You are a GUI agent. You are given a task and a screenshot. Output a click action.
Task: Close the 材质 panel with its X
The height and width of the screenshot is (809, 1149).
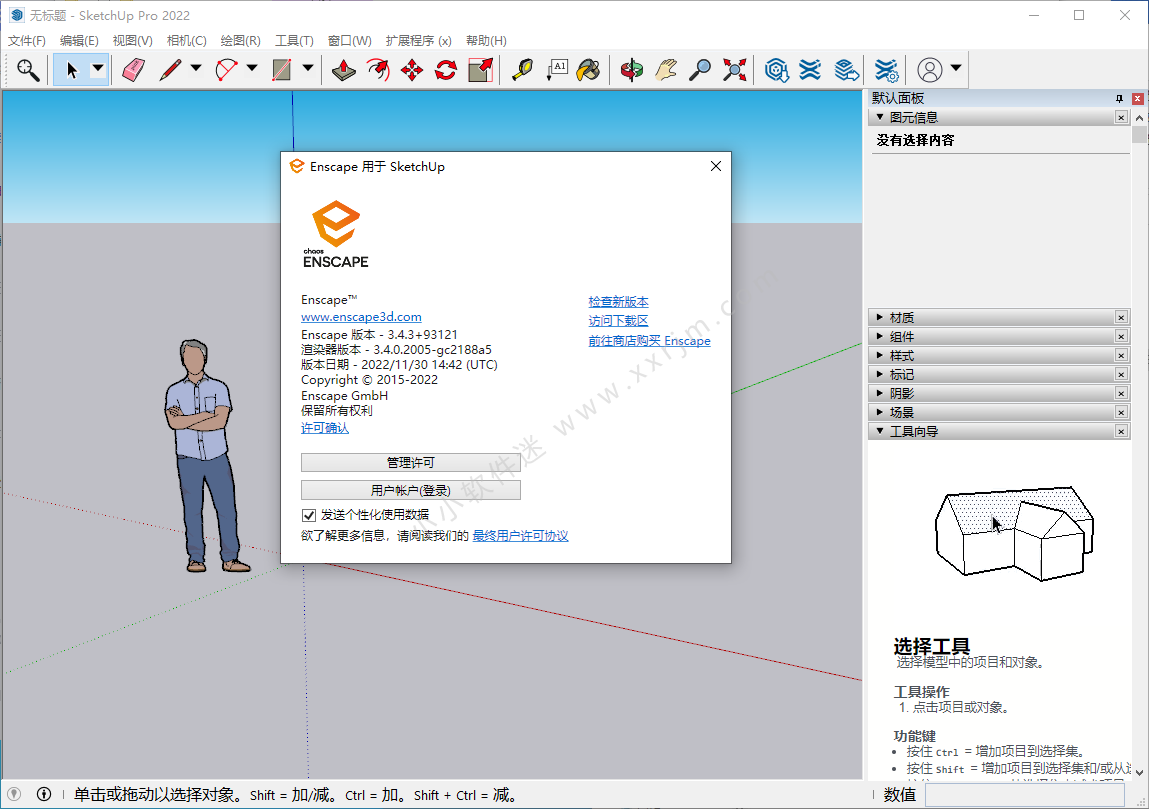click(1121, 317)
